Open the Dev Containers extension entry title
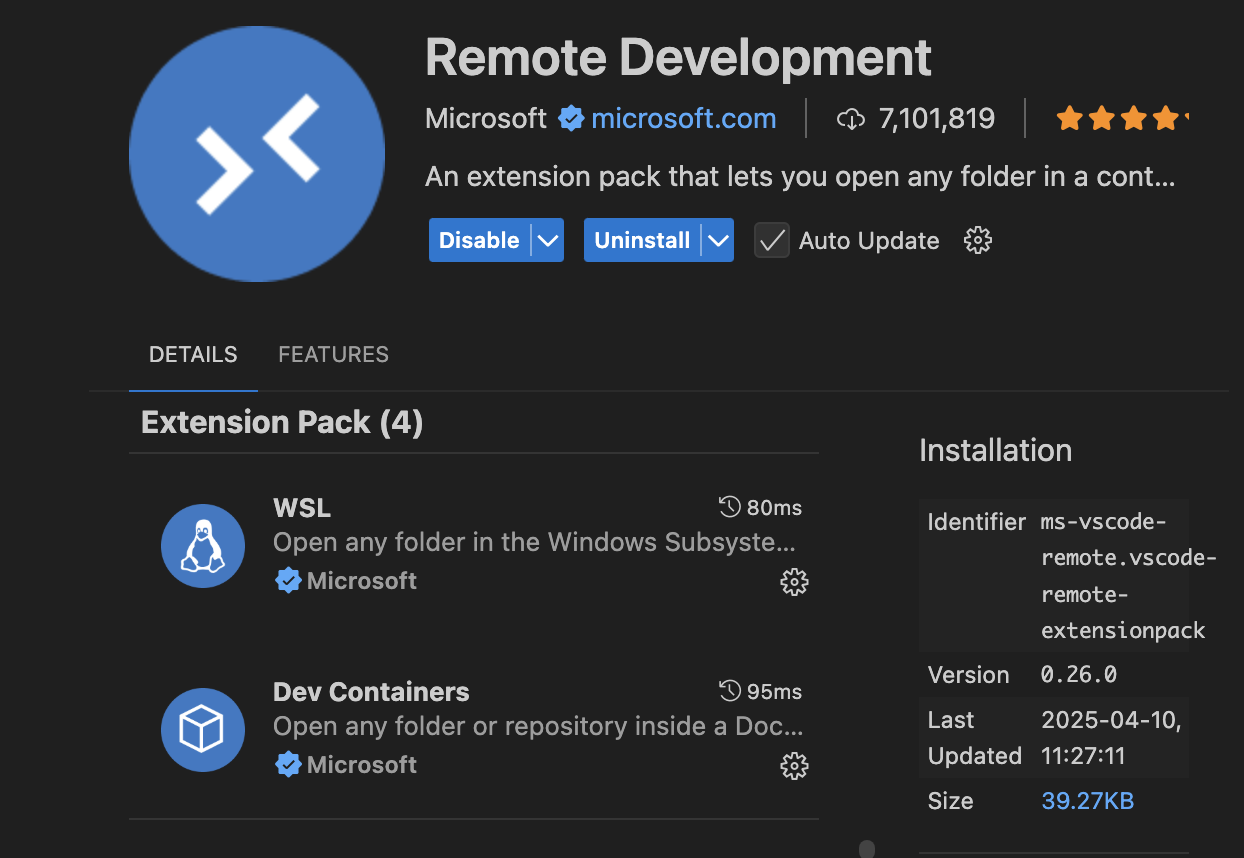Screen dimensions: 1244x858 click(x=371, y=692)
